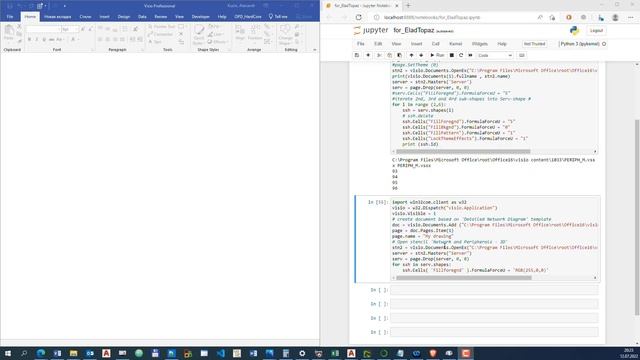Collapse the Visio ribbon
The height and width of the screenshot is (360, 640).
[x=315, y=50]
